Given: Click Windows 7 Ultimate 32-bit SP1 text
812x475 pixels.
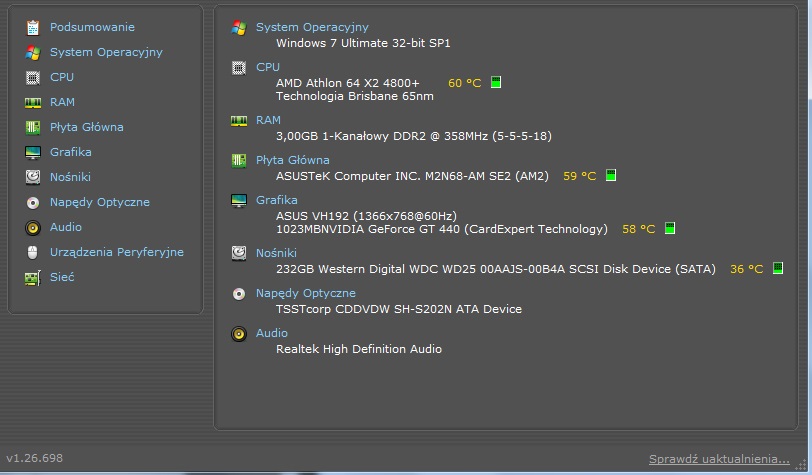Looking at the screenshot, I should coord(363,43).
